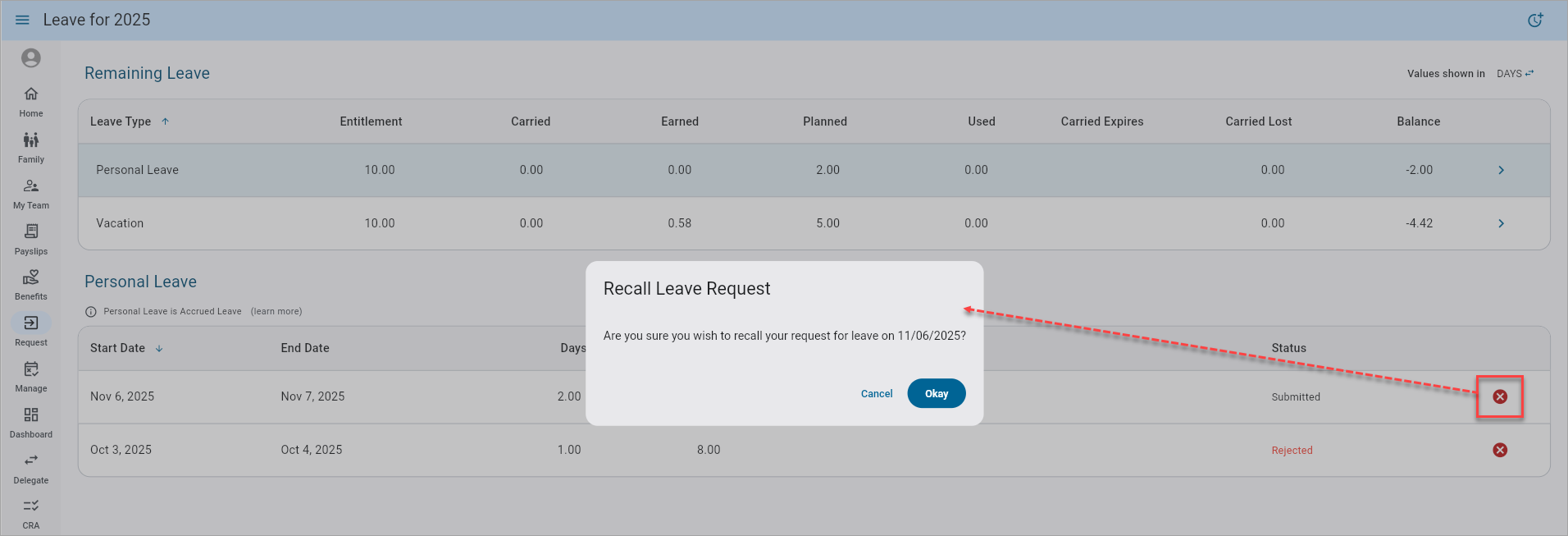This screenshot has width=1568, height=536.
Task: Click Vacation earned value 0.58
Action: [680, 223]
